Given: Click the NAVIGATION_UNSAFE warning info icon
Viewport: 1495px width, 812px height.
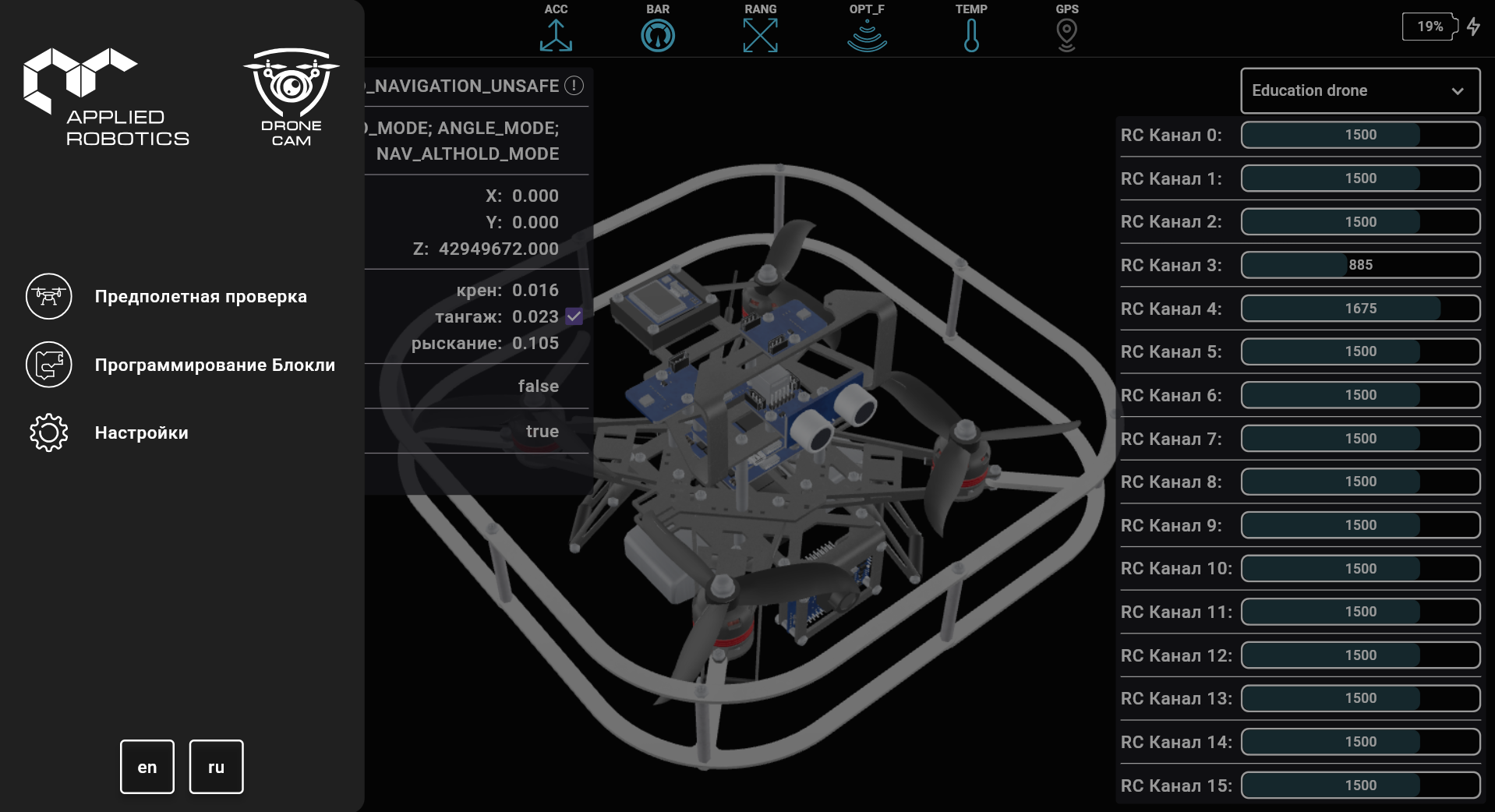Looking at the screenshot, I should (574, 86).
